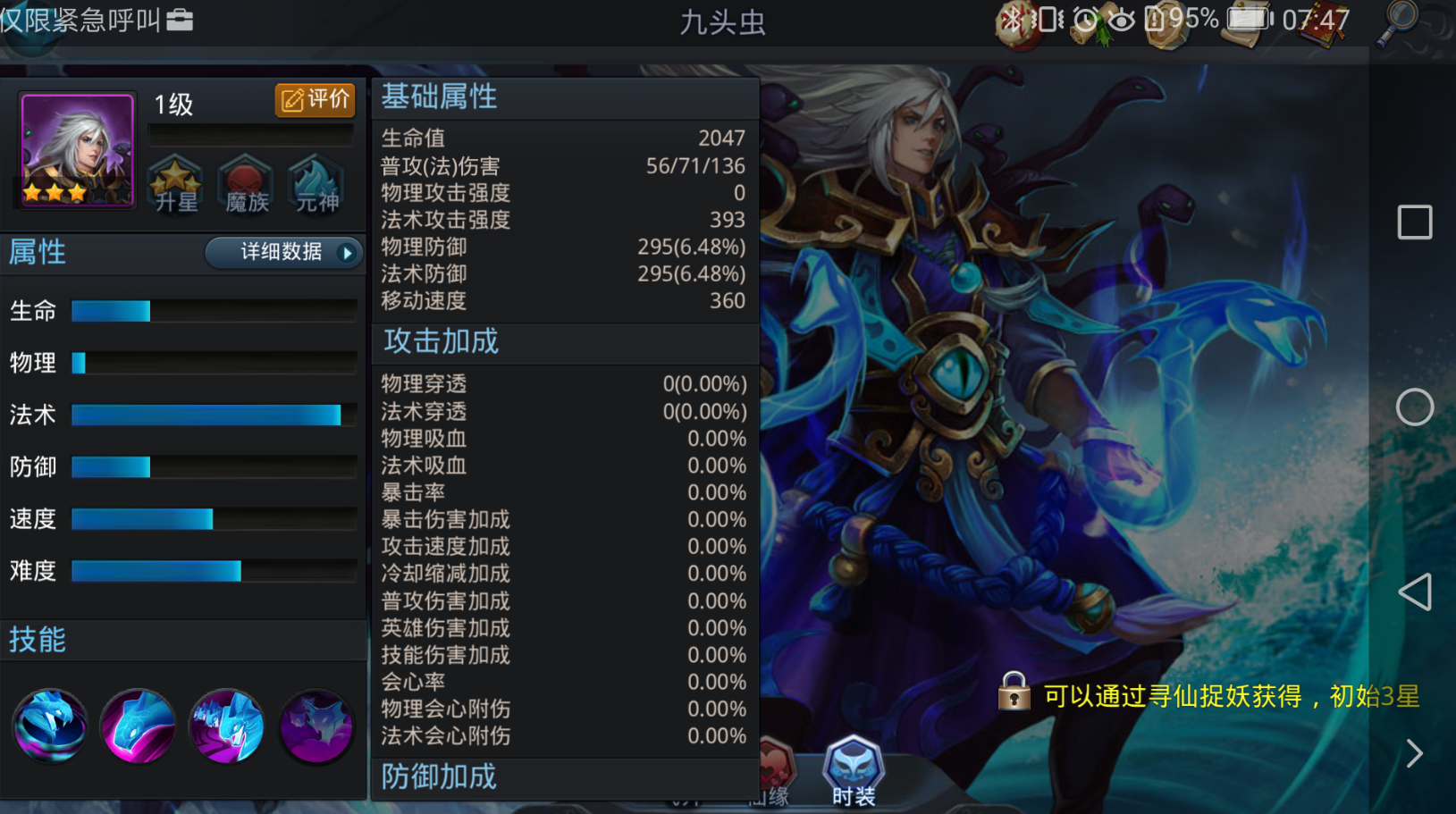Click the hero portrait thumbnail
The height and width of the screenshot is (814, 1456).
[78, 150]
